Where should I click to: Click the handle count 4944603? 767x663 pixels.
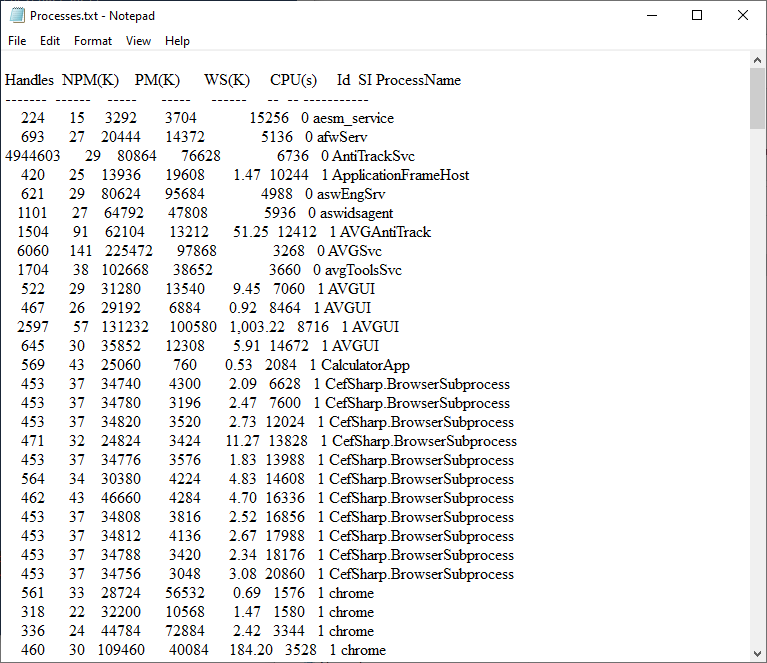tap(33, 156)
